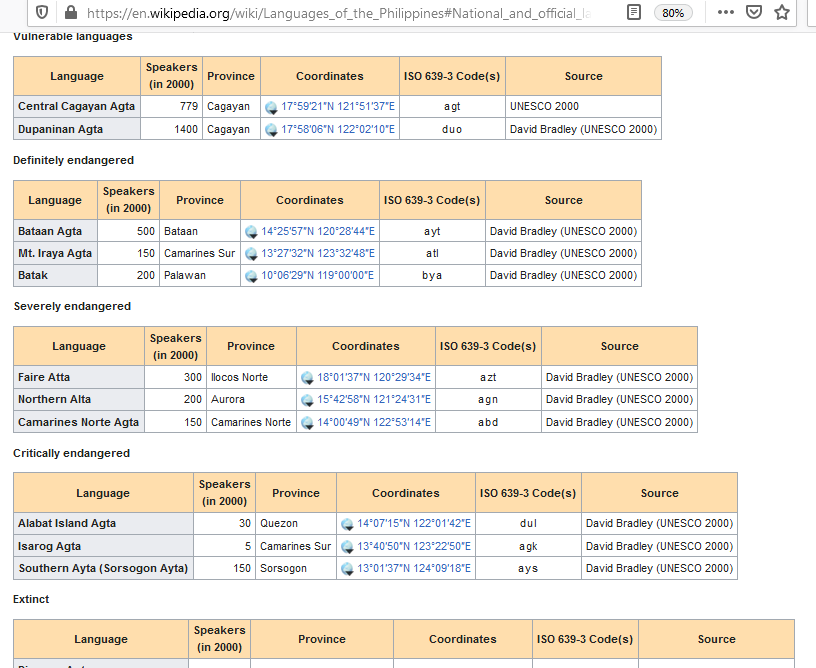Image resolution: width=816 pixels, height=668 pixels.
Task: Select the 'Dupaninan Agta' language cell
Action: [76, 129]
